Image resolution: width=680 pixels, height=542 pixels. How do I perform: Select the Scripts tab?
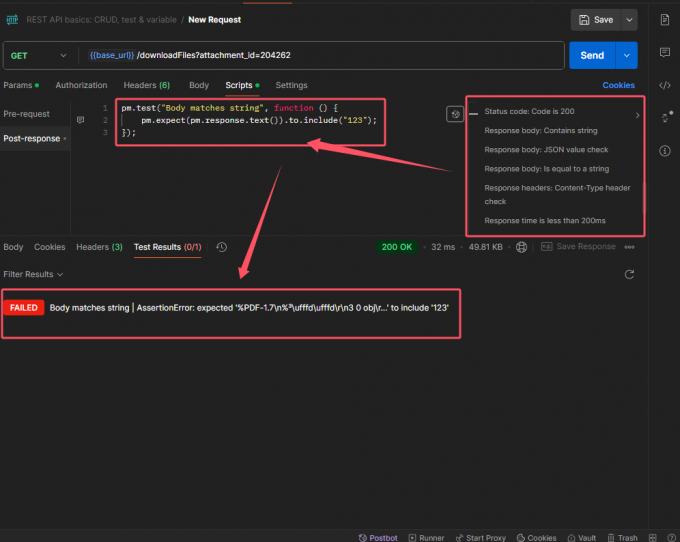tap(242, 85)
